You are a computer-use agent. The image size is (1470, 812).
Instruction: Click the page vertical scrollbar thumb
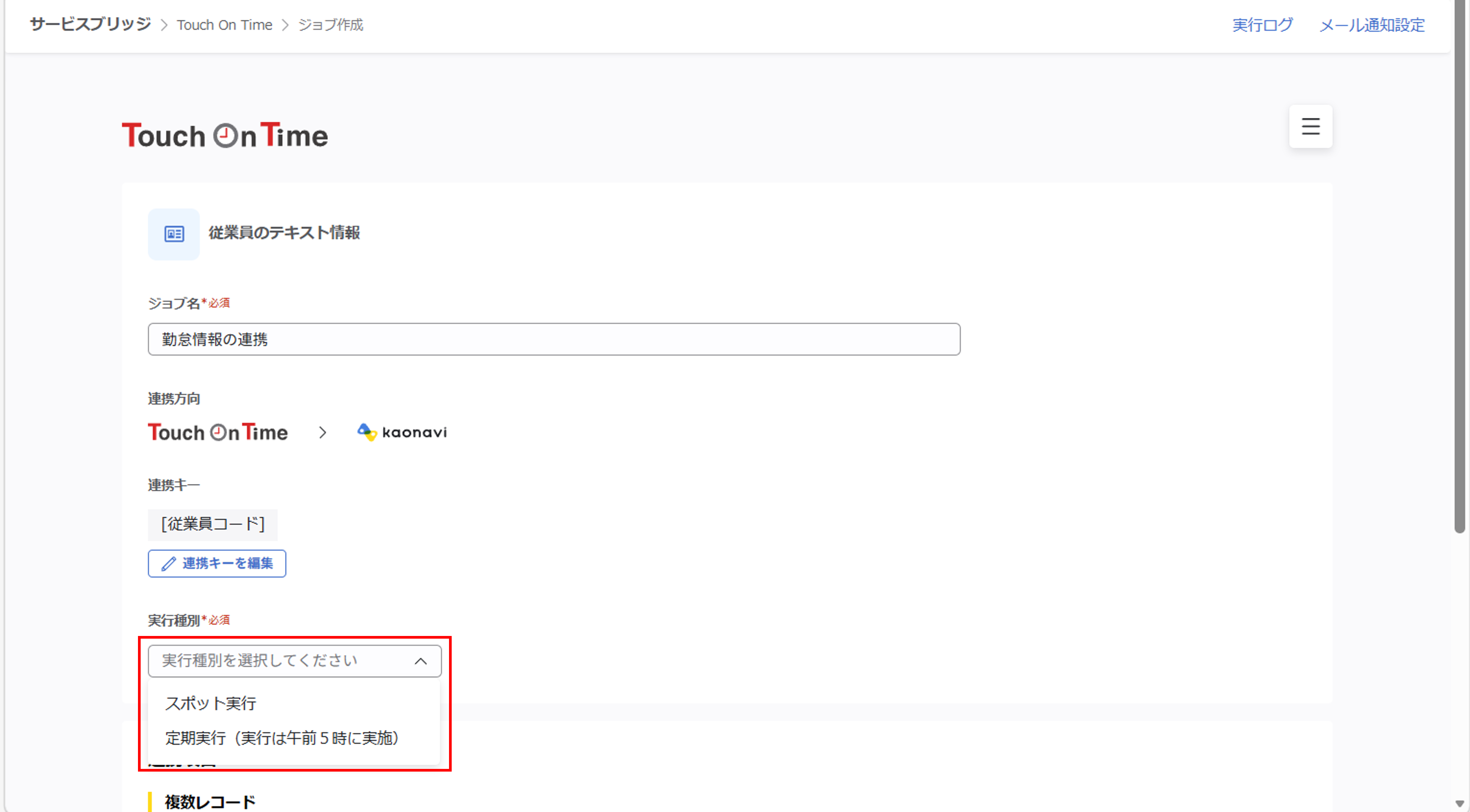coord(1459,266)
